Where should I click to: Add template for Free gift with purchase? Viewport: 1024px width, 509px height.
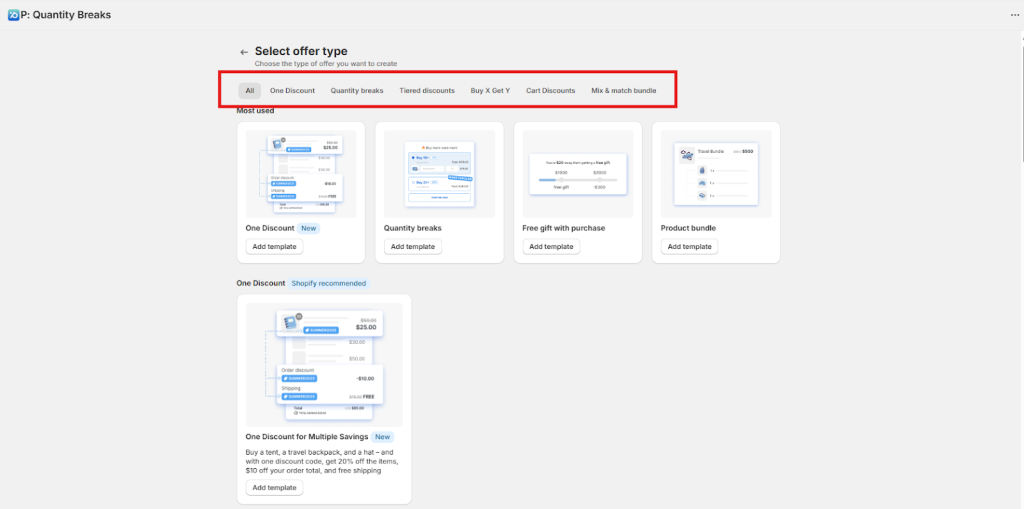(551, 246)
